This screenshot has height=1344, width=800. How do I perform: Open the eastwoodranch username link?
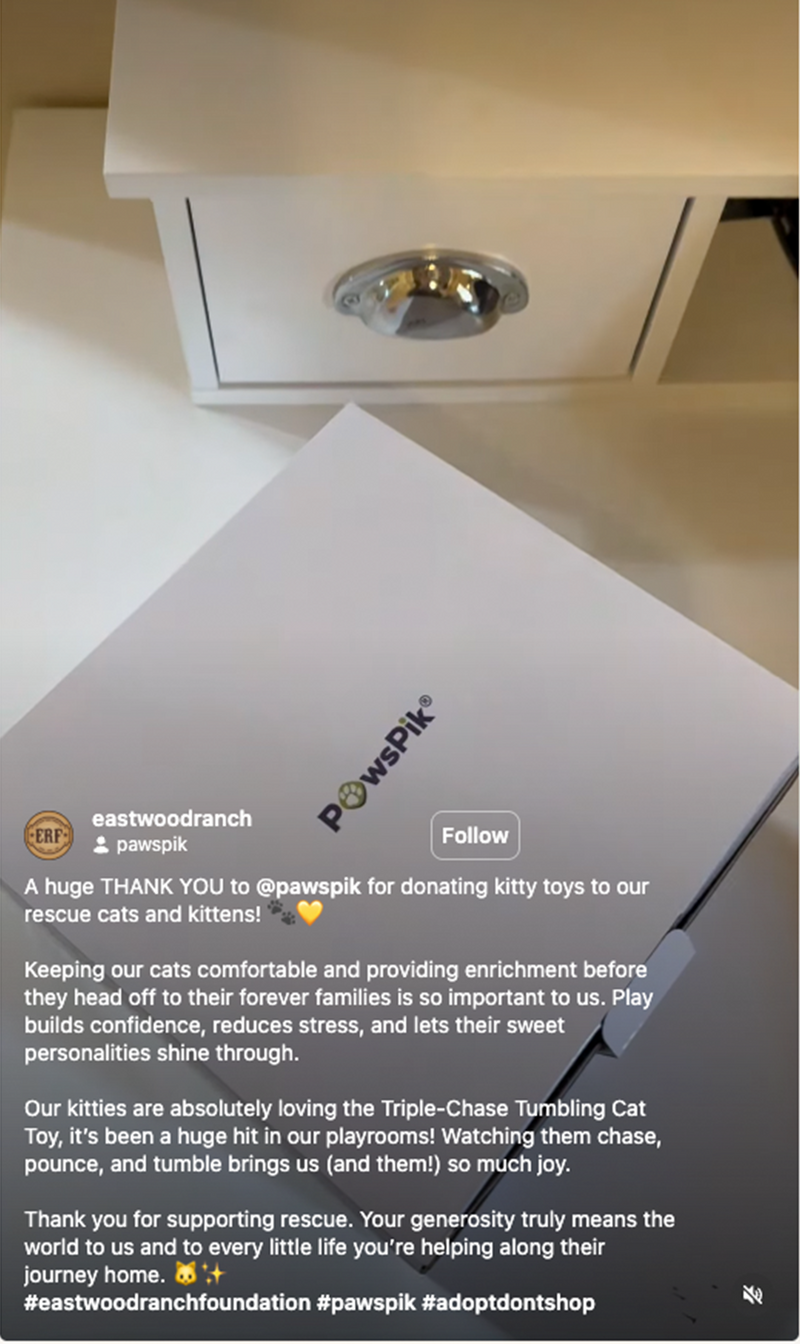pos(172,818)
